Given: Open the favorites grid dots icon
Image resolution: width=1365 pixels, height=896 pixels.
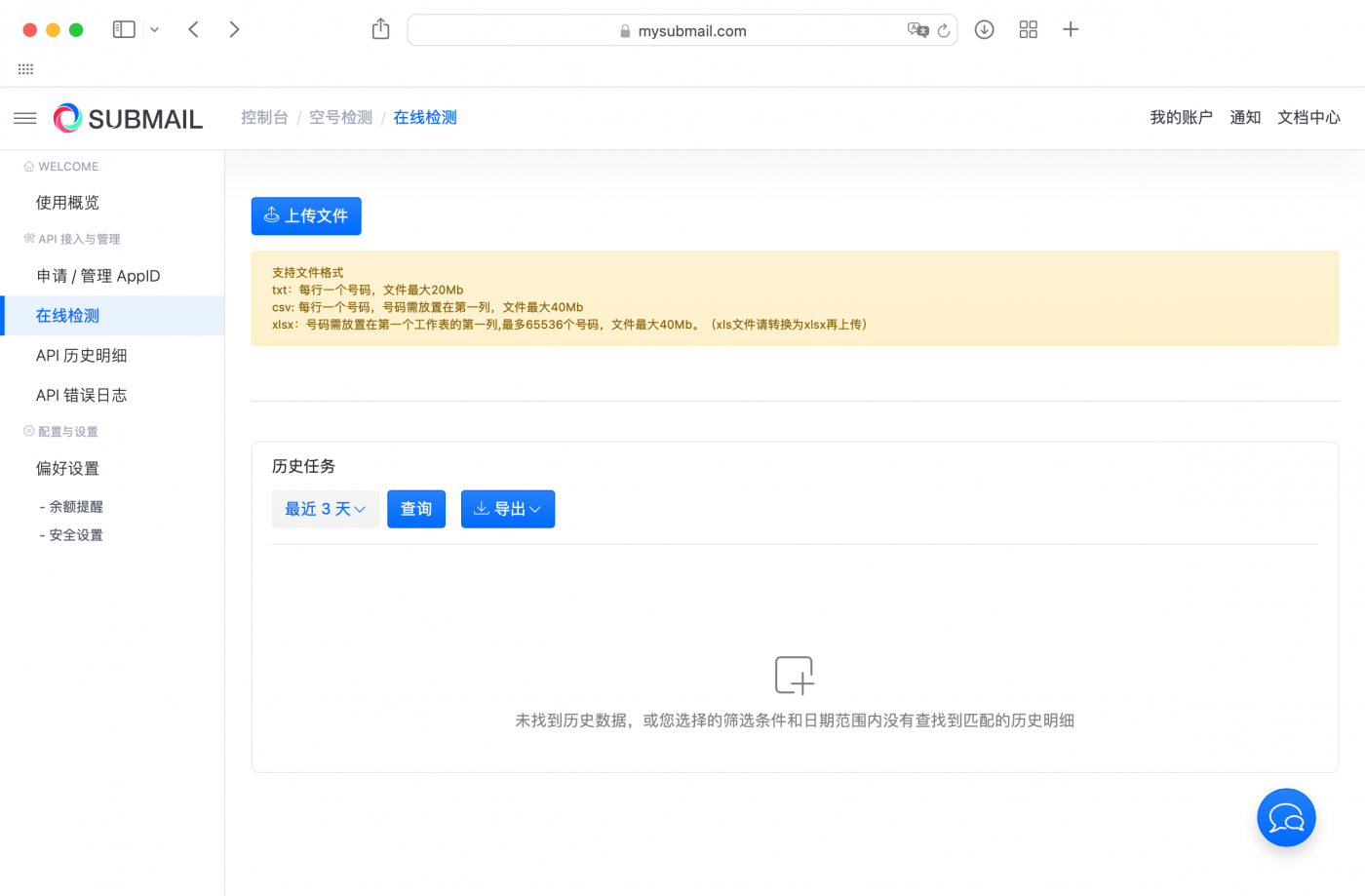Looking at the screenshot, I should click(x=25, y=69).
